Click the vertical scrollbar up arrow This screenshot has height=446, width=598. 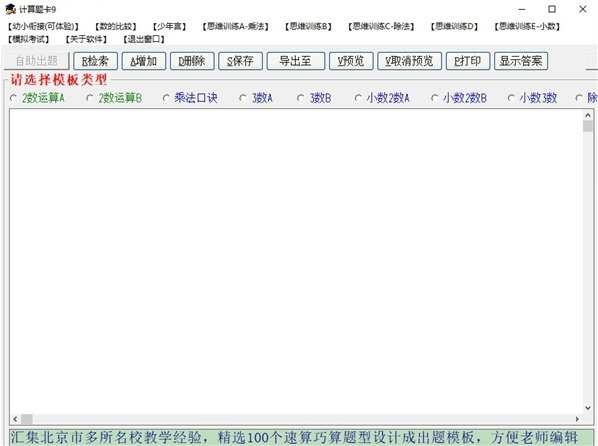tap(588, 115)
